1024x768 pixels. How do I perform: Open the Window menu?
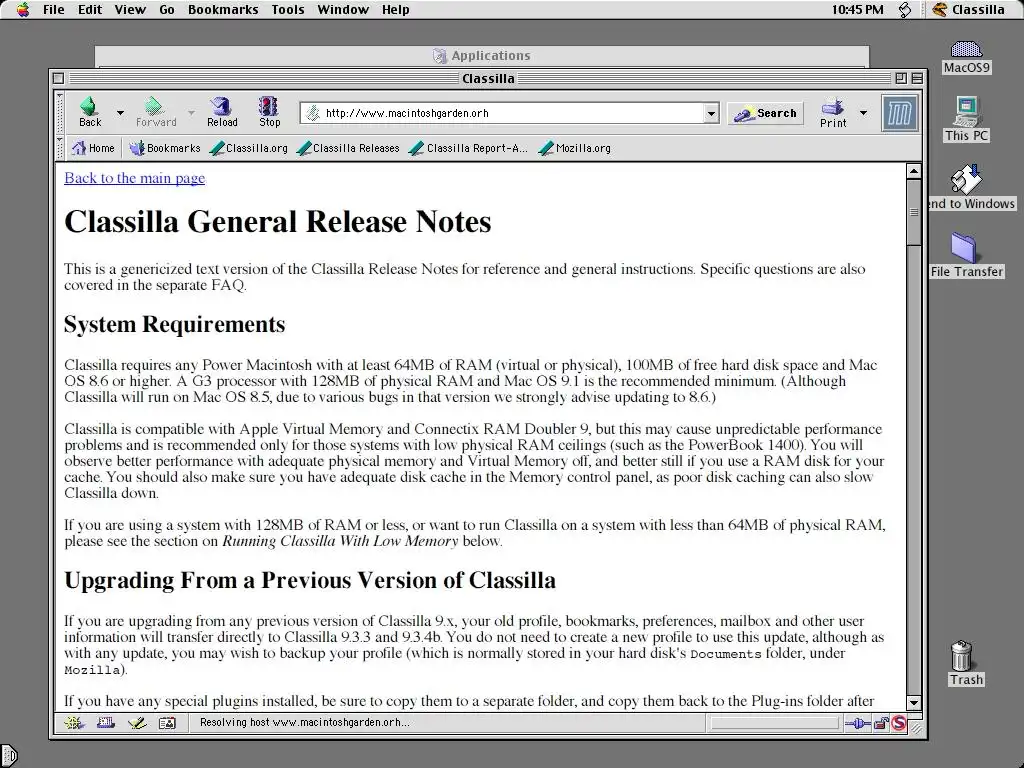tap(344, 10)
